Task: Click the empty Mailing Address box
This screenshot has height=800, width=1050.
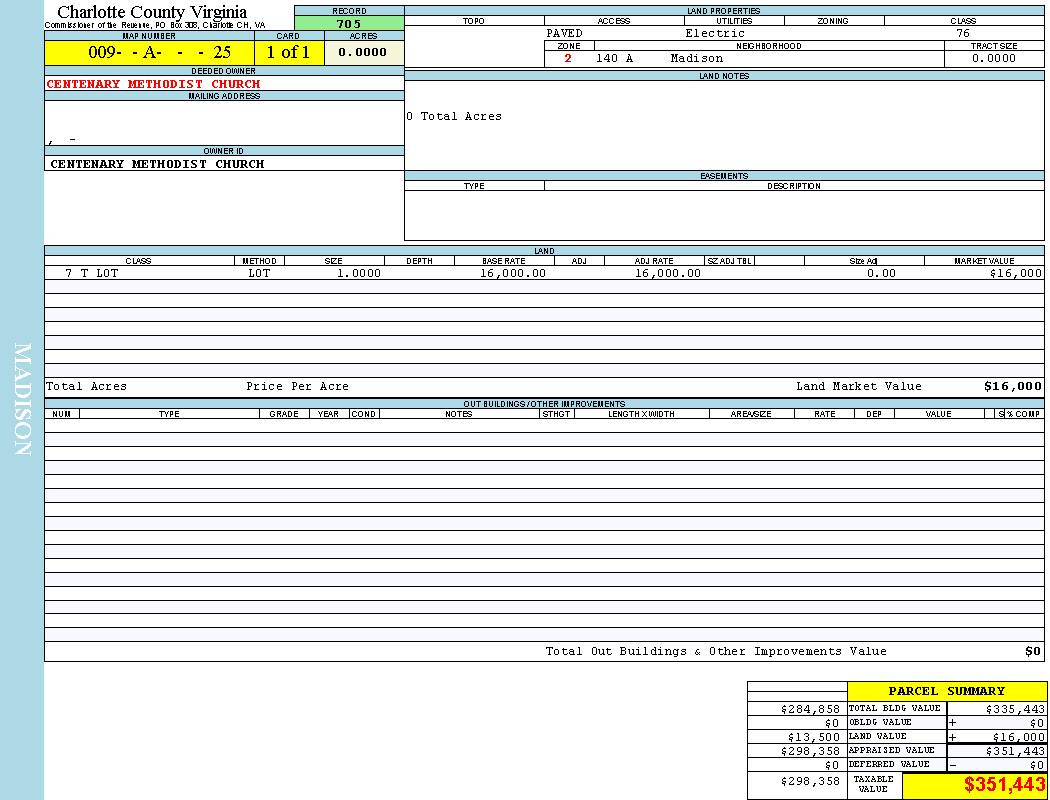Action: pyautogui.click(x=223, y=122)
